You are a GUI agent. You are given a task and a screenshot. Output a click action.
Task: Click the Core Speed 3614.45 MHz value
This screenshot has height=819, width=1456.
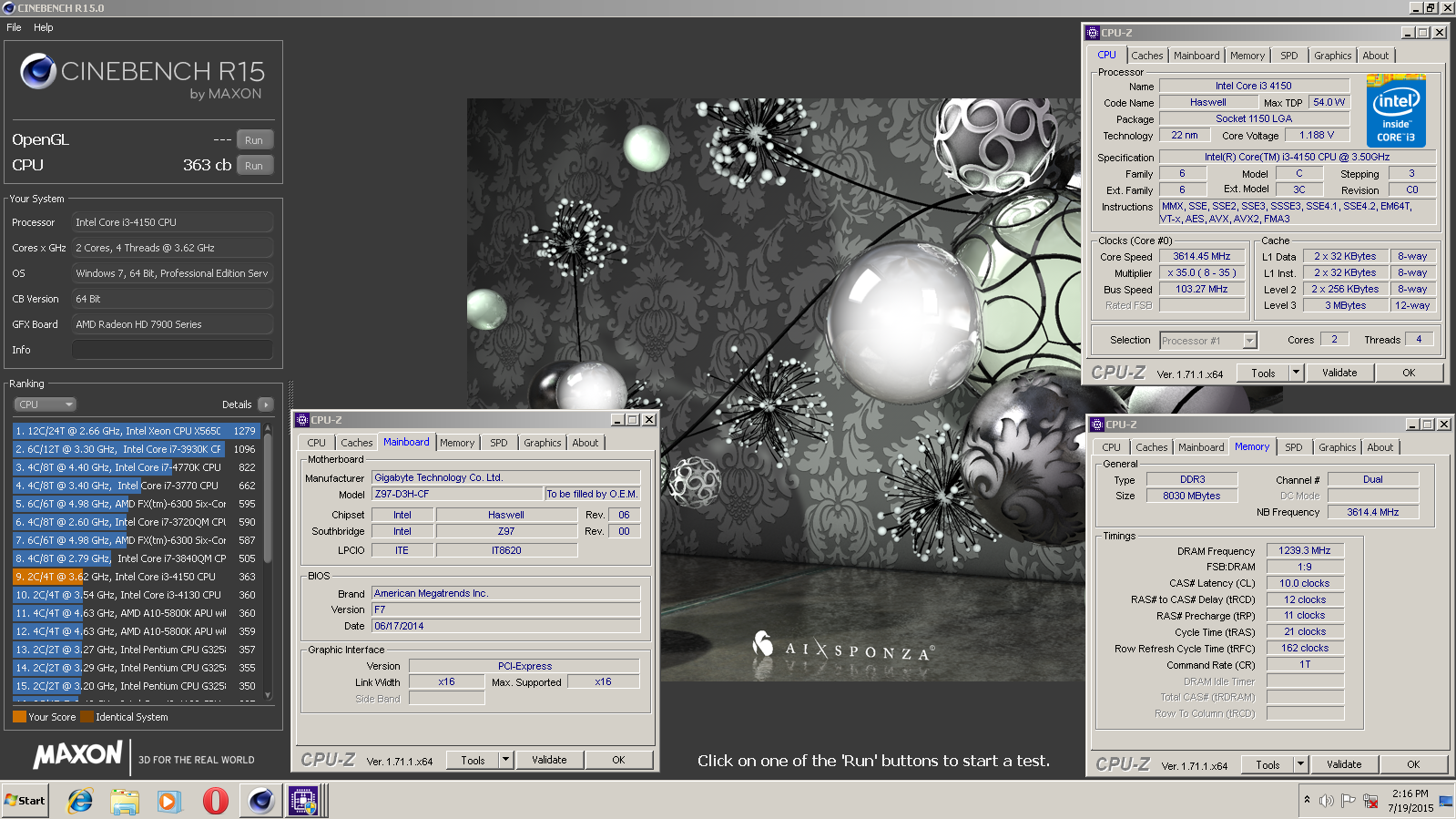[1201, 256]
